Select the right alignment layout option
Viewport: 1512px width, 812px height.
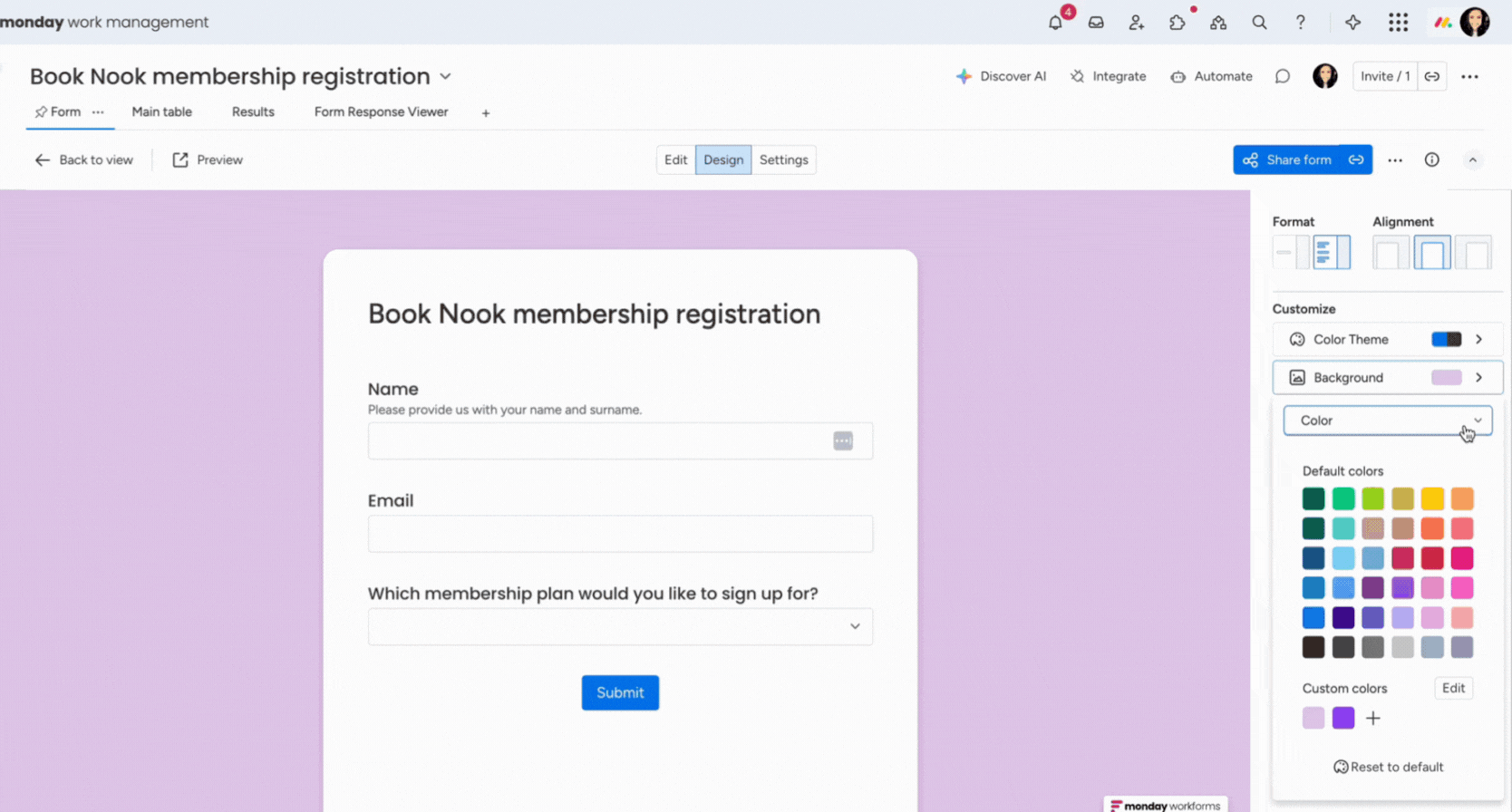coord(1473,253)
